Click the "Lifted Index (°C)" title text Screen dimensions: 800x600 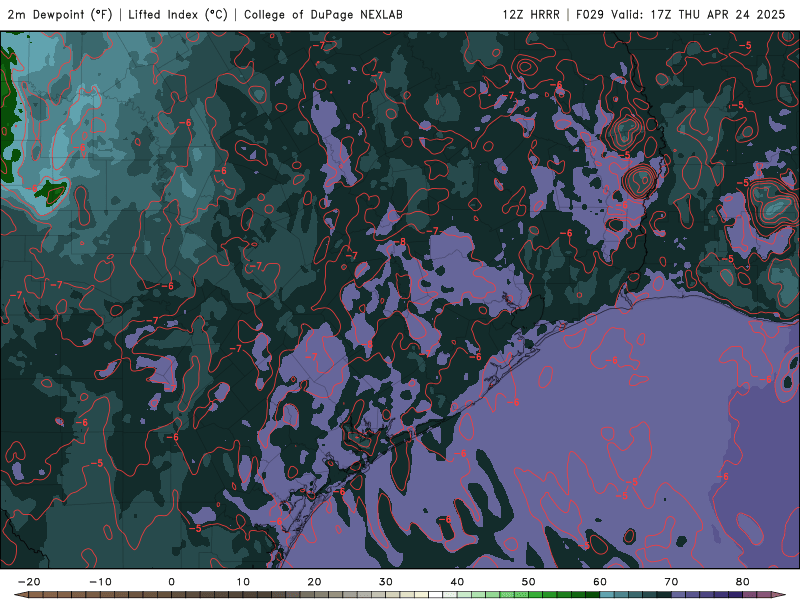pyautogui.click(x=178, y=14)
